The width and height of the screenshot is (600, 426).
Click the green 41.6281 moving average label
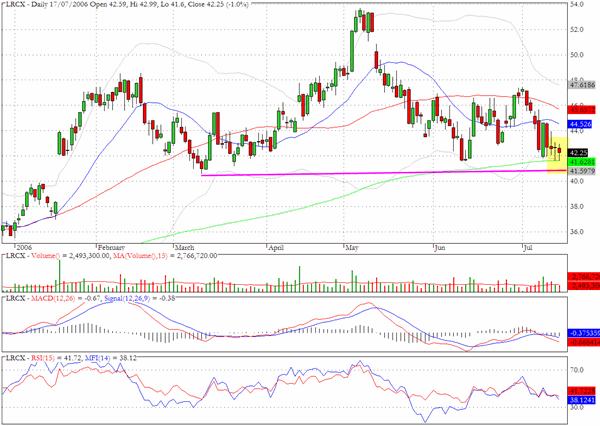tap(582, 162)
